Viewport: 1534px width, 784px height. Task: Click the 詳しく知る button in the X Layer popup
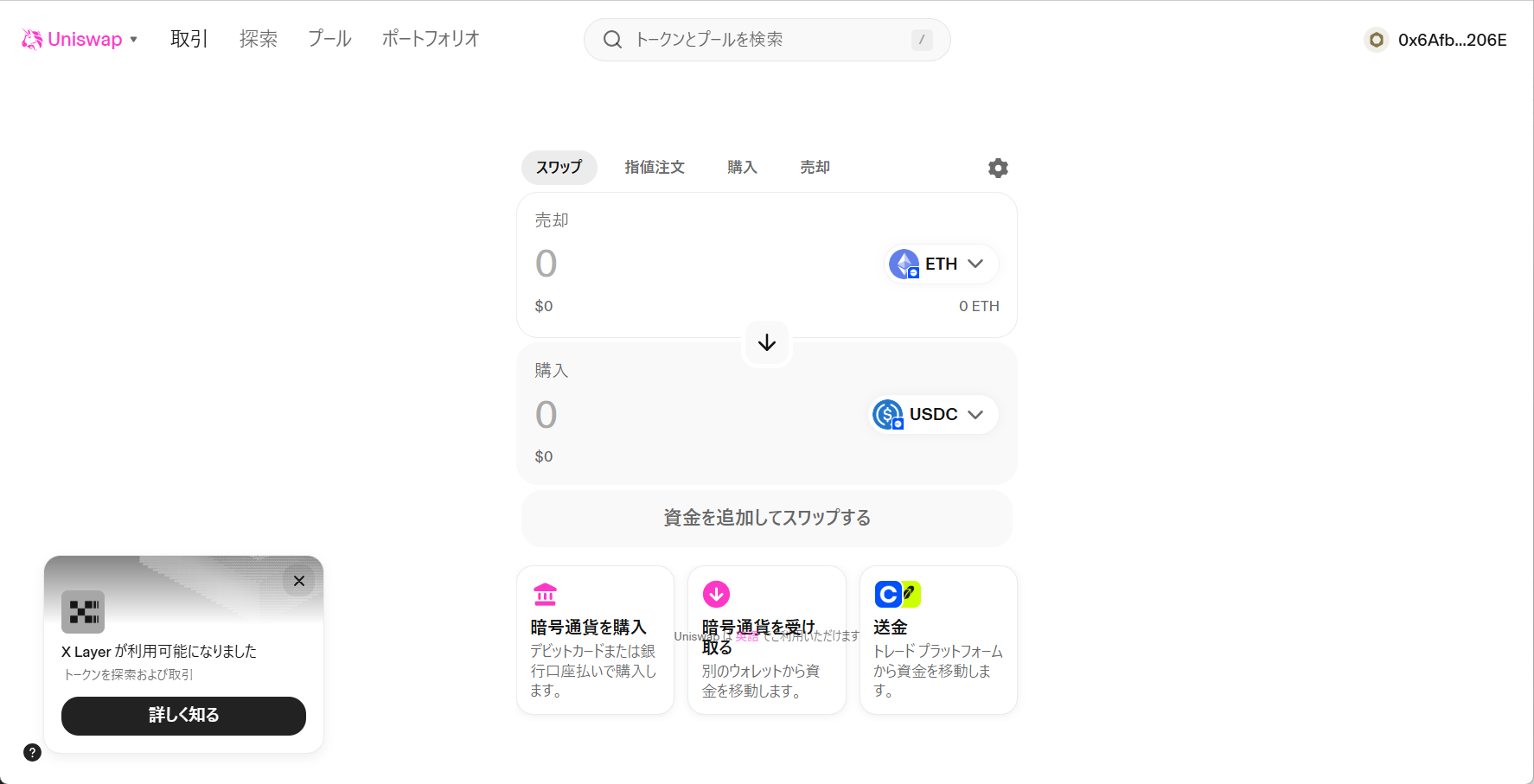tap(182, 716)
